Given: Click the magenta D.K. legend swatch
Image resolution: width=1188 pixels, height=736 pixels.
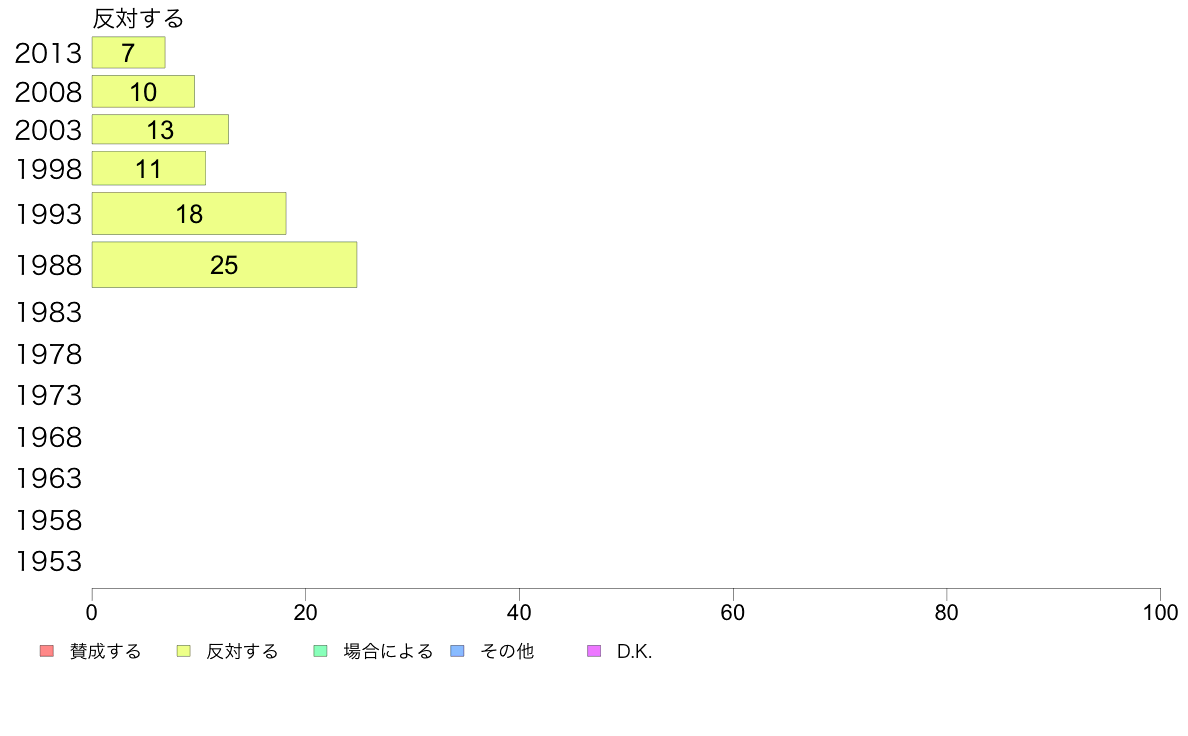Looking at the screenshot, I should click(594, 651).
